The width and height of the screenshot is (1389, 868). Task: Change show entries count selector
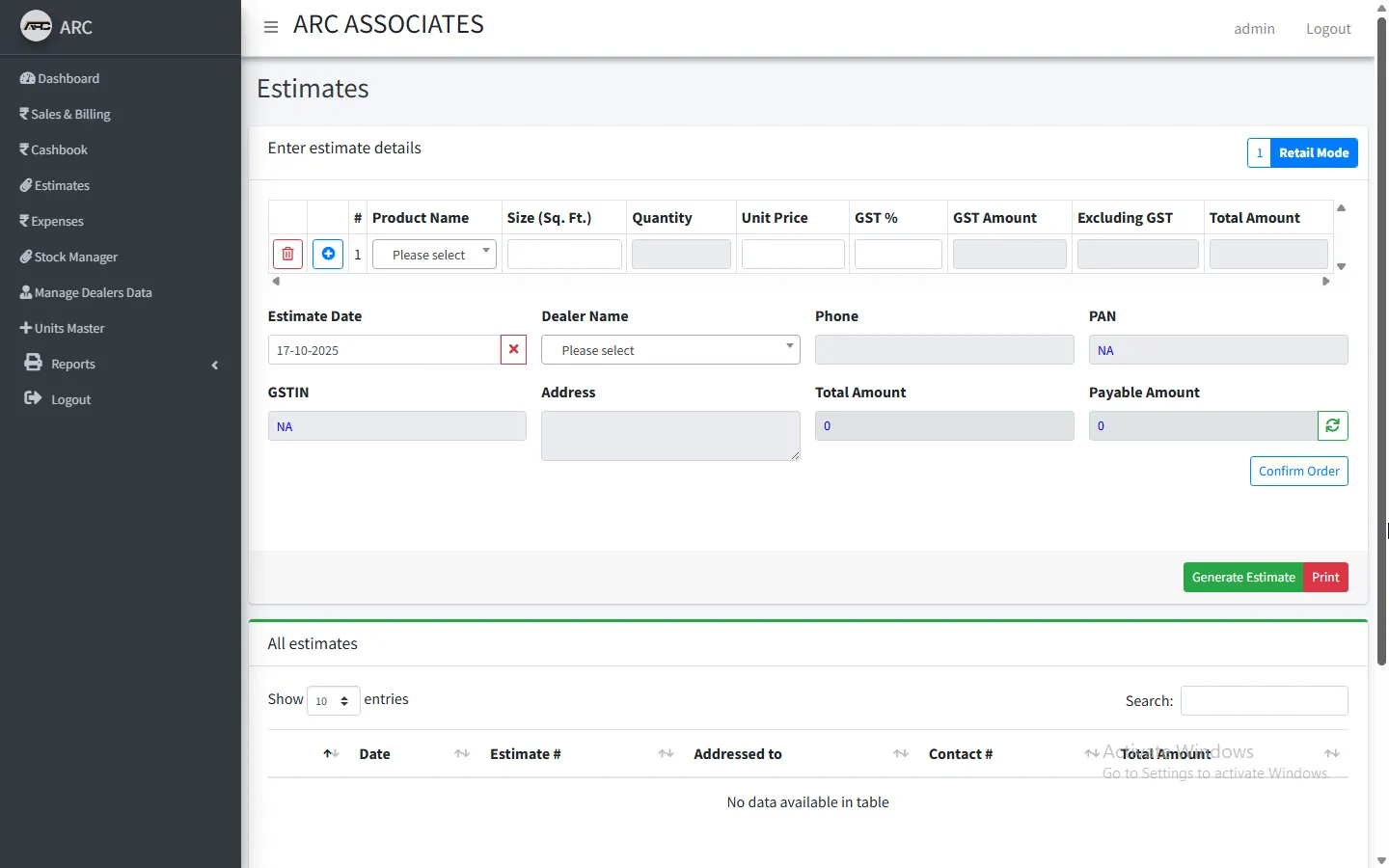[333, 701]
